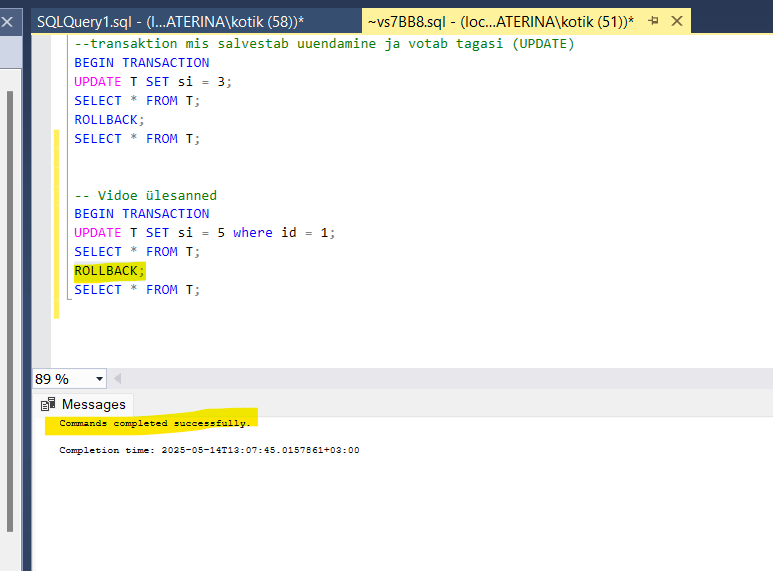Image resolution: width=773 pixels, height=571 pixels.
Task: Click the left panel vertical scrollbar
Action: tap(10, 311)
